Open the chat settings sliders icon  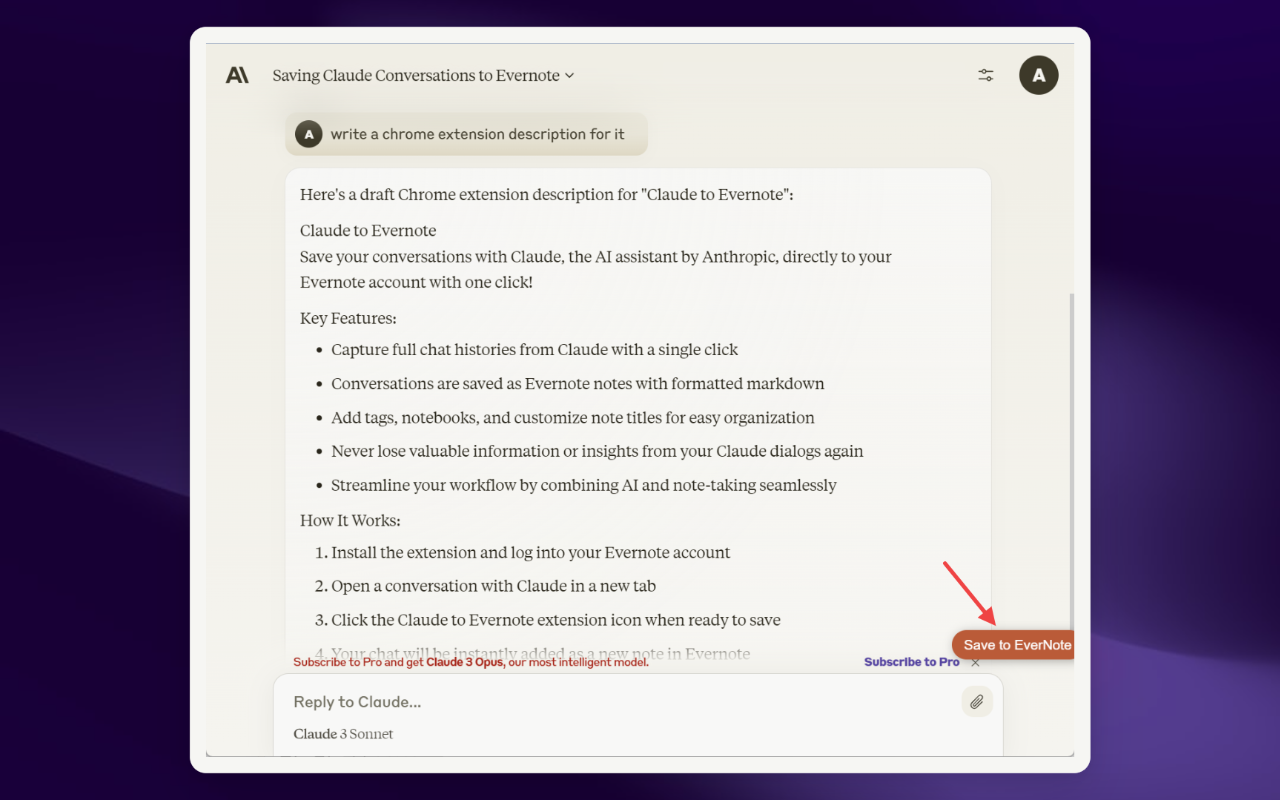[986, 75]
